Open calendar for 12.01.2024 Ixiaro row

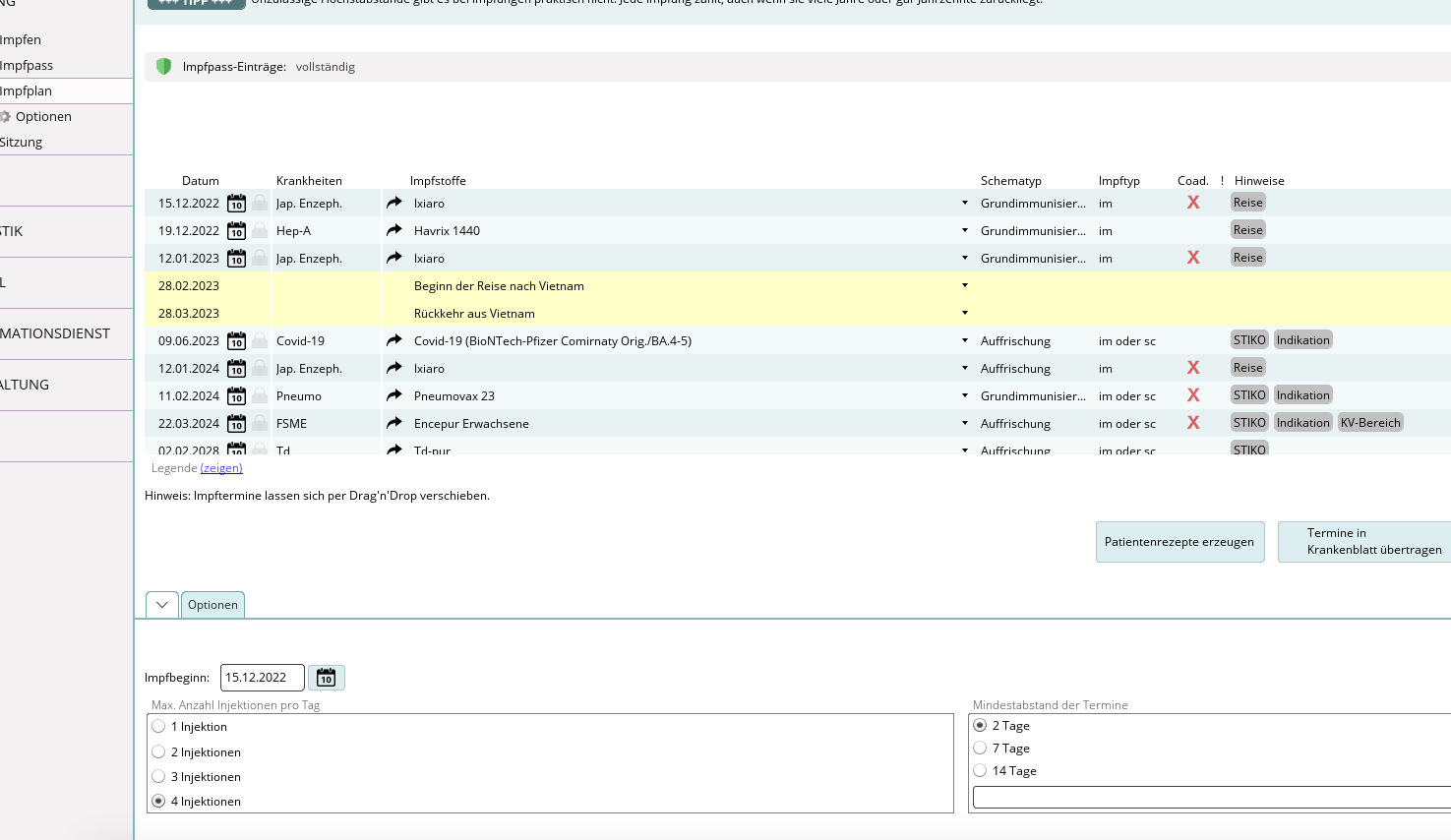tap(236, 369)
